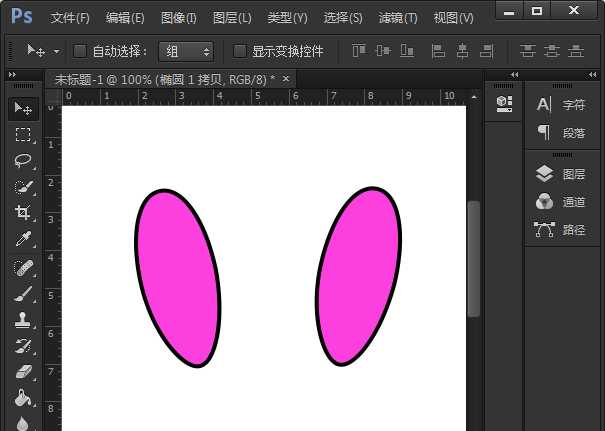Open the Move tool preset picker arrow
The image size is (605, 431).
tap(57, 51)
